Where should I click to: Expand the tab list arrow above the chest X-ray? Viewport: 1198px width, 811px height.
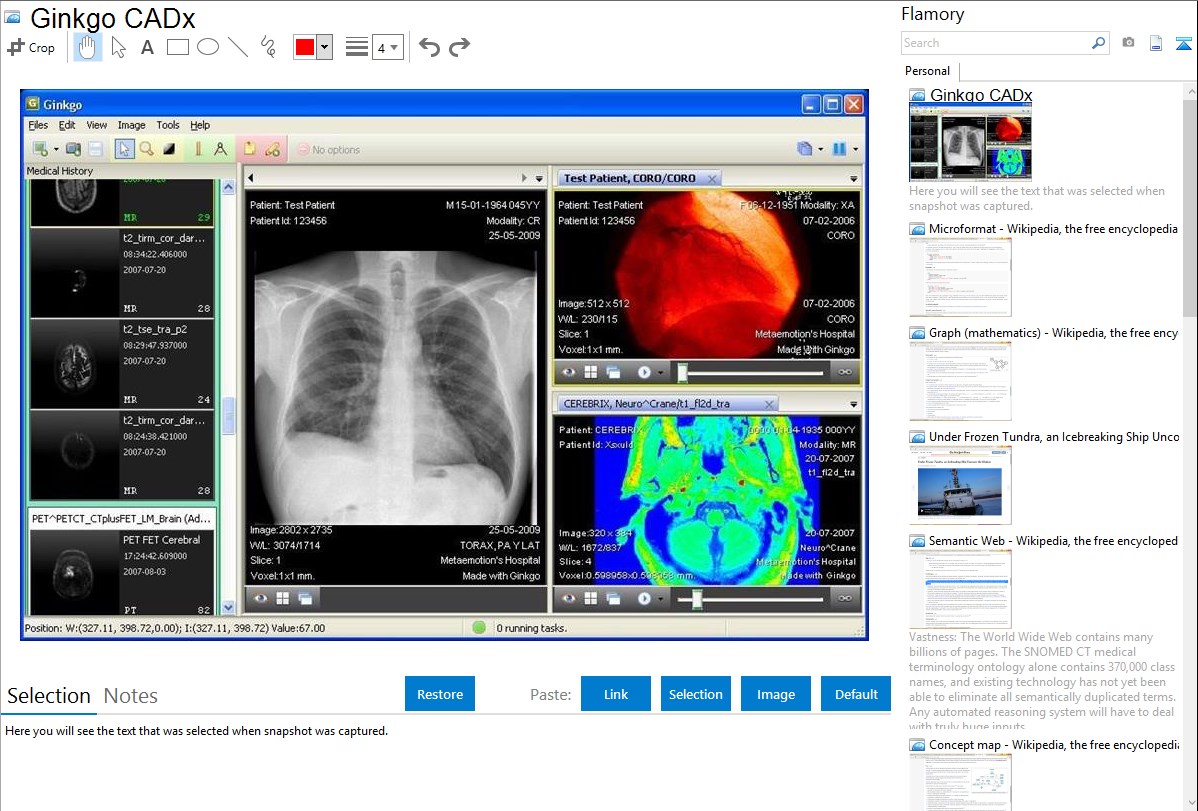pos(539,178)
